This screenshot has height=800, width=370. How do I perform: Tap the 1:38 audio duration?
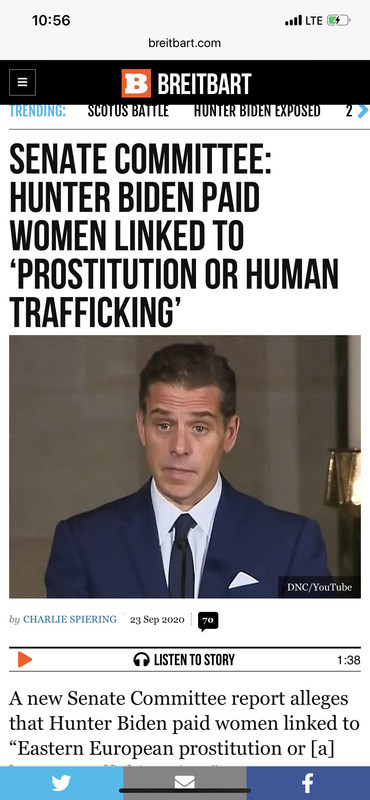(x=349, y=660)
